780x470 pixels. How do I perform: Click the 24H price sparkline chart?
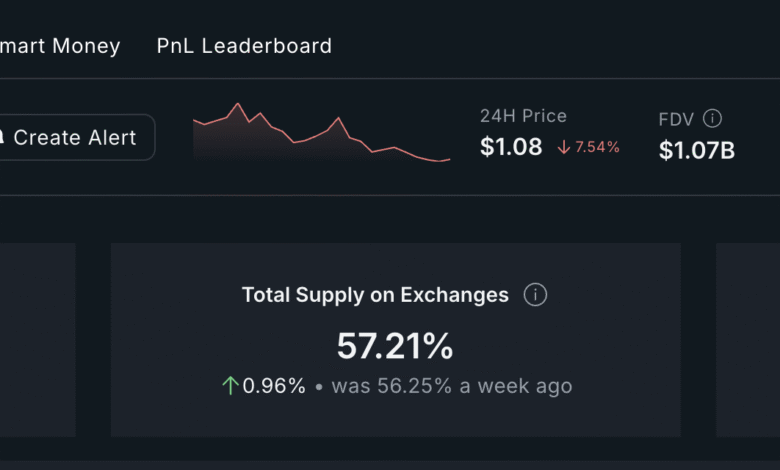tap(321, 132)
